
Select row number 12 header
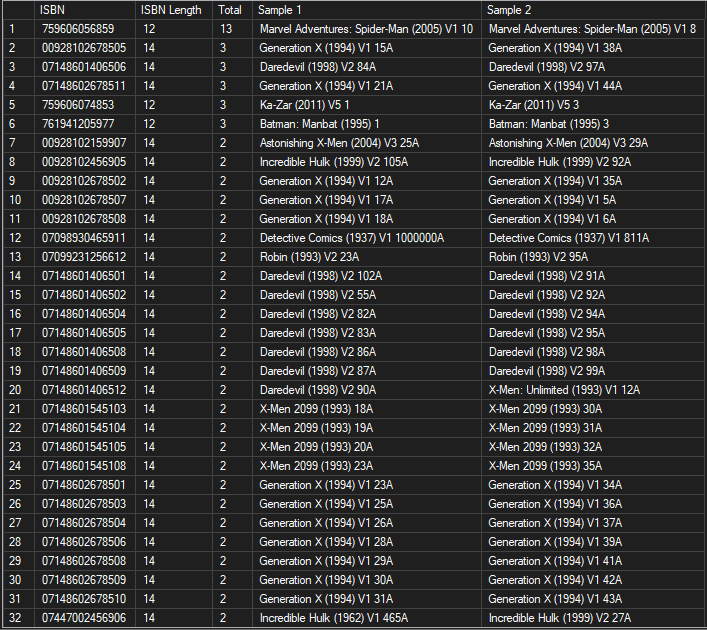(x=17, y=238)
